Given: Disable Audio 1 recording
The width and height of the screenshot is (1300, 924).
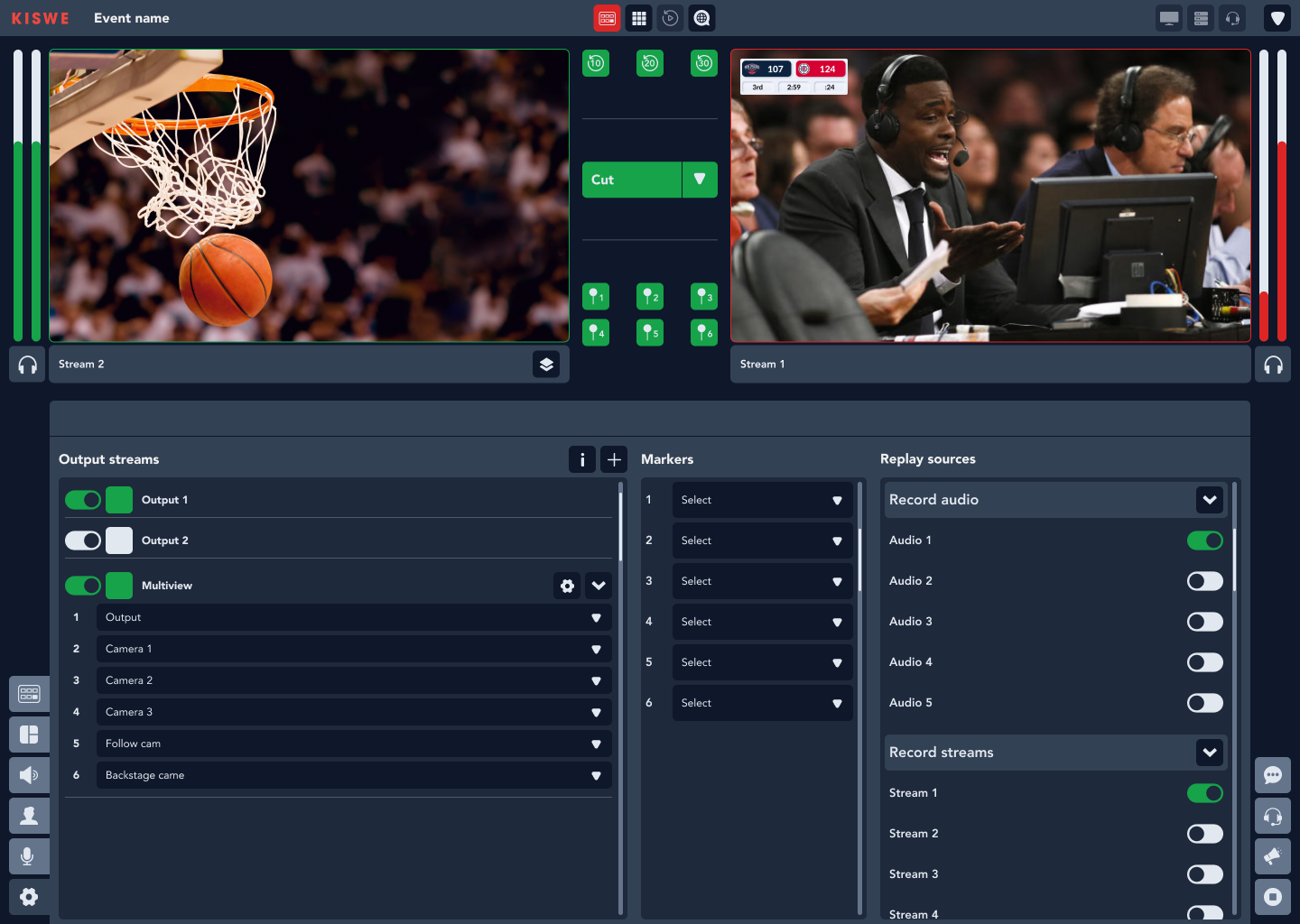Looking at the screenshot, I should 1205,541.
